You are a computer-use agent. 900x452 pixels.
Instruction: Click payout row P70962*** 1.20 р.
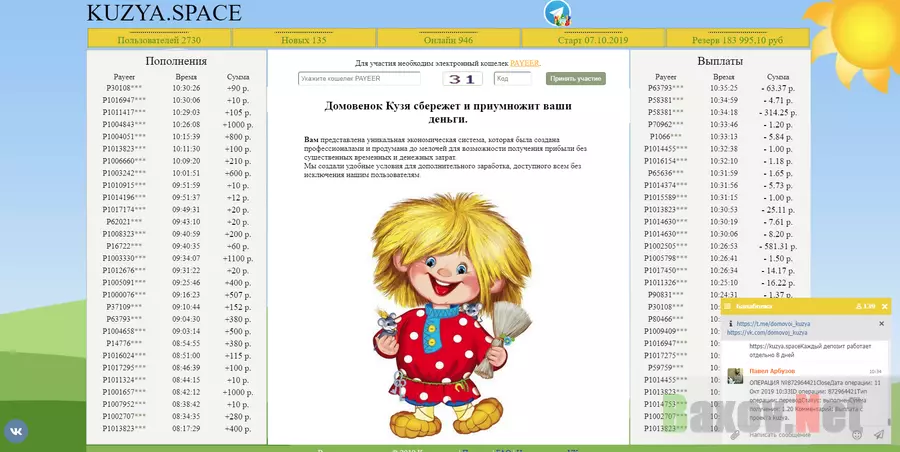coord(720,125)
